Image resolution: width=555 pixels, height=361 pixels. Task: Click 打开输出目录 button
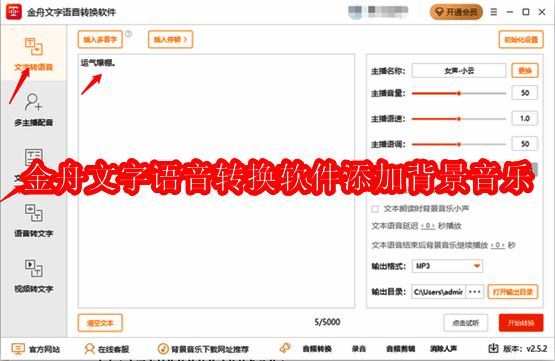click(513, 292)
